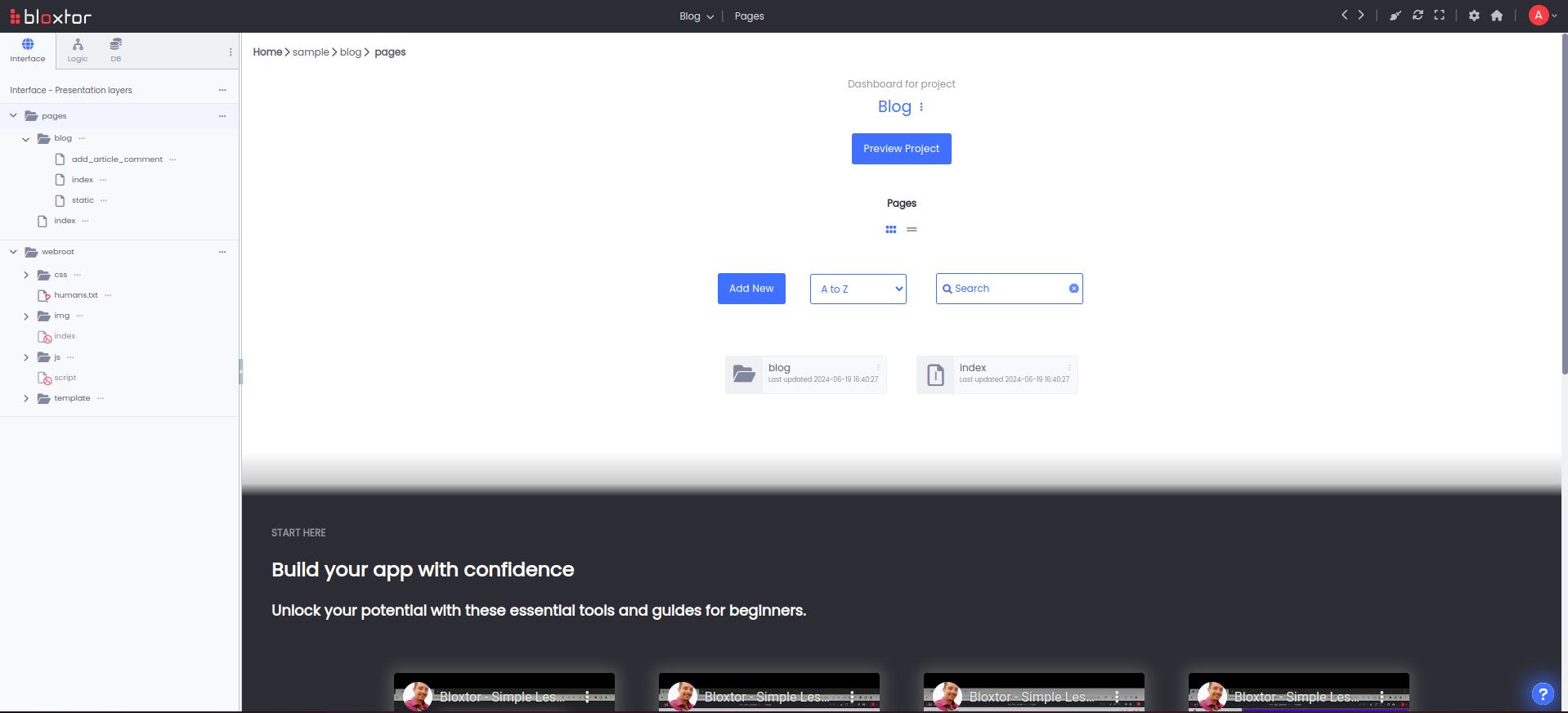Open blog folder options dots in tree
The height and width of the screenshot is (713, 1568).
coord(82,138)
